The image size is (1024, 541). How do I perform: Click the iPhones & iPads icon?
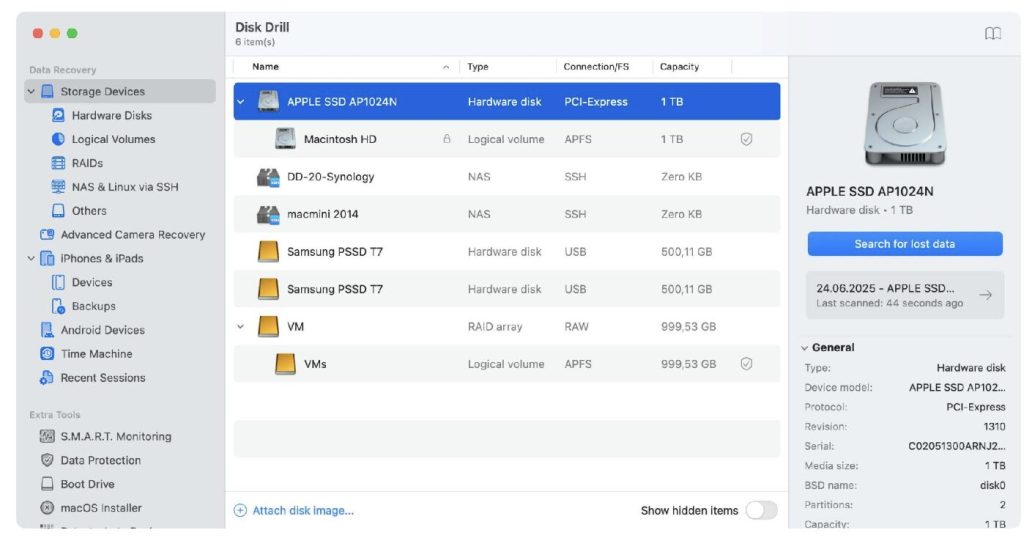click(47, 258)
